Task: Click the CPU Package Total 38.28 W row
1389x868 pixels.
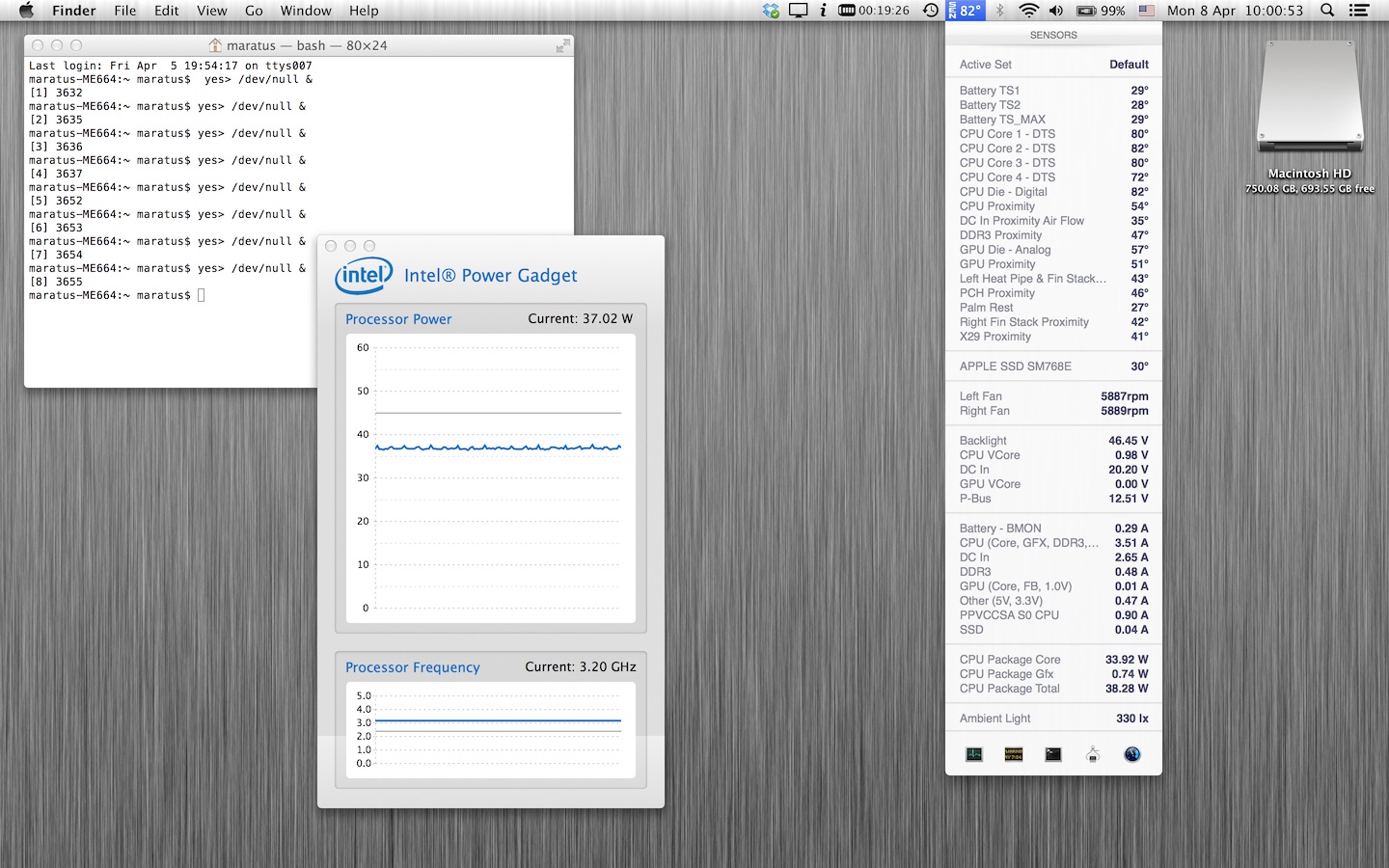Action: [1053, 689]
